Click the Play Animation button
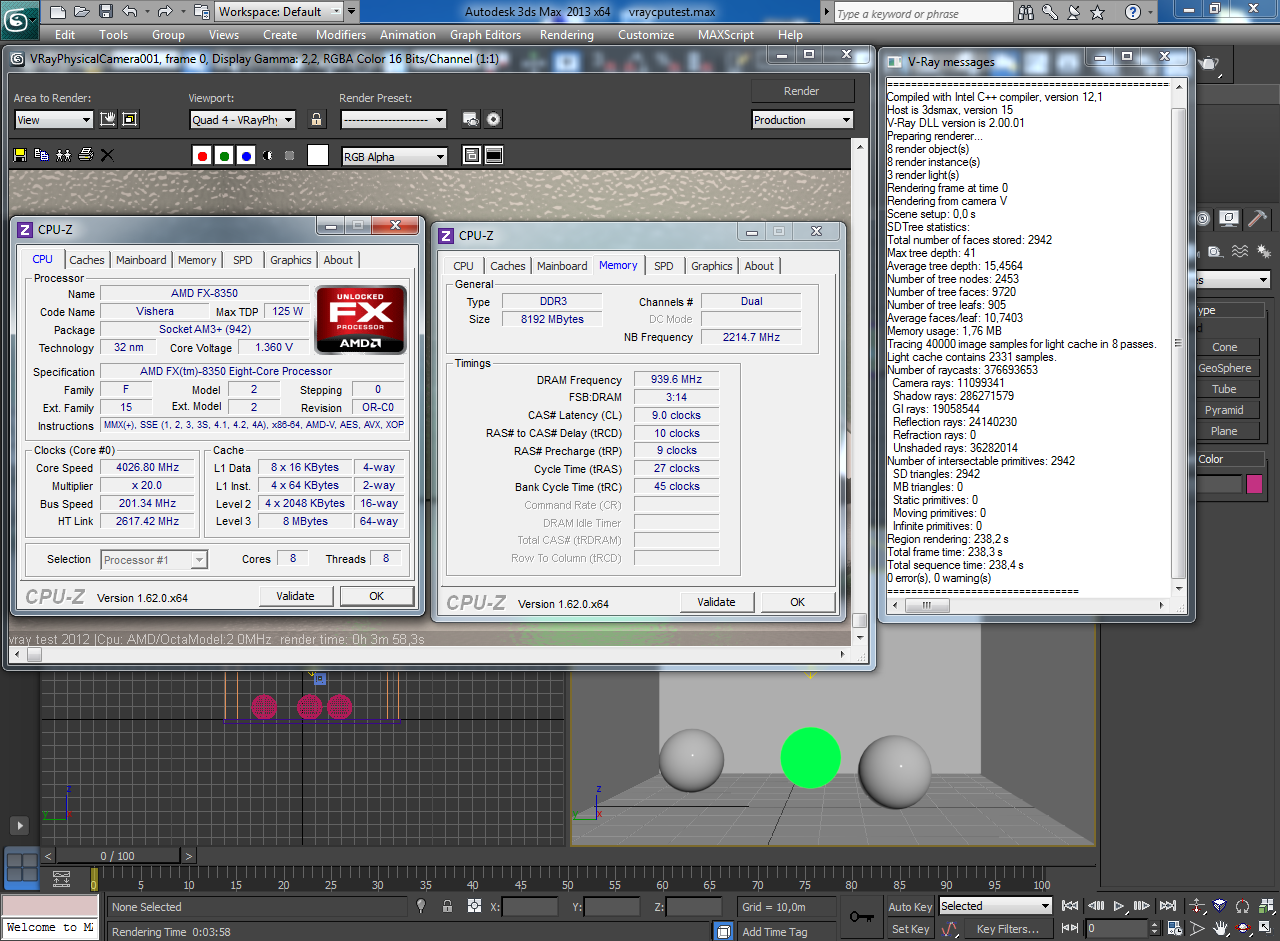 coord(1119,906)
